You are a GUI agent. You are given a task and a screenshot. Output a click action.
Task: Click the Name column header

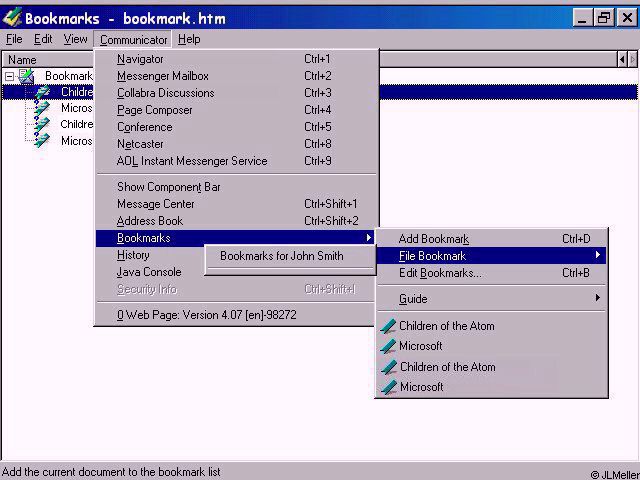[x=22, y=60]
